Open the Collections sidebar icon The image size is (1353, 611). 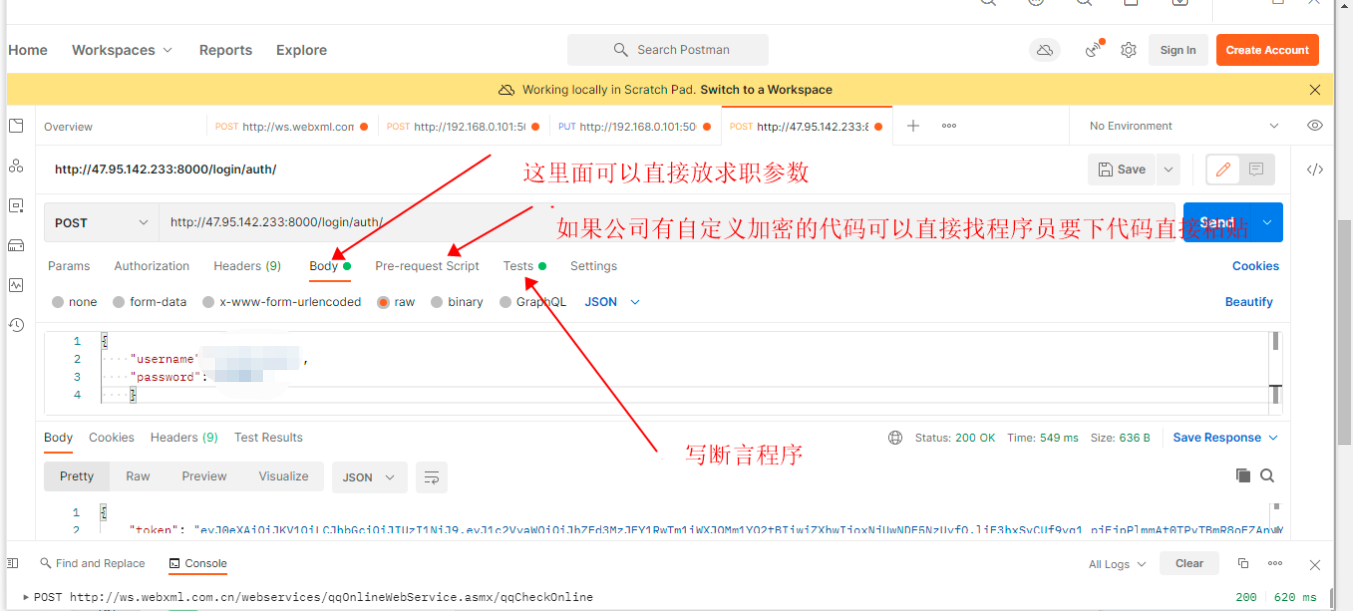(x=16, y=126)
